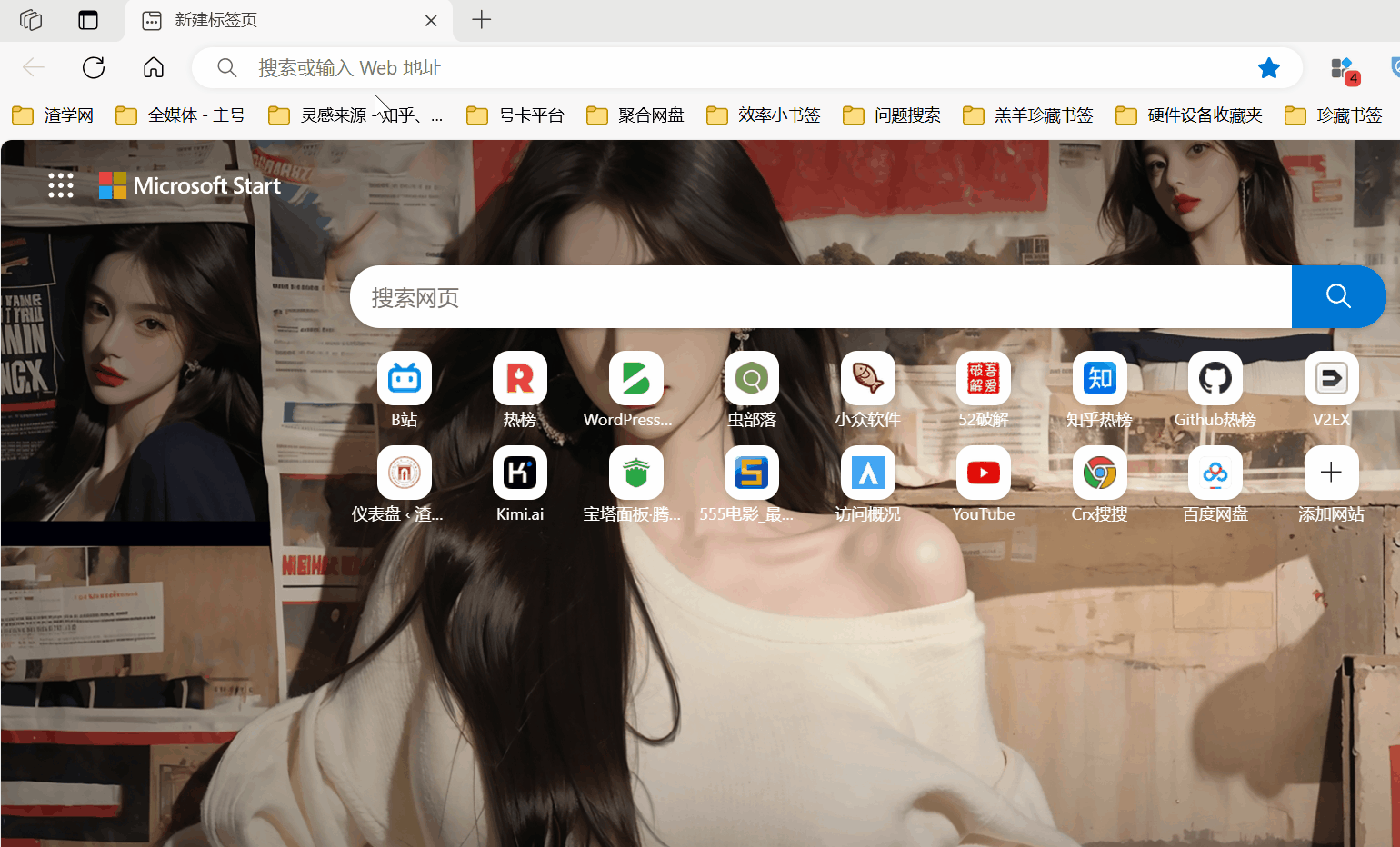Expand the 聚合网盘 bookmarks folder
The width and height of the screenshot is (1400, 847).
click(635, 115)
